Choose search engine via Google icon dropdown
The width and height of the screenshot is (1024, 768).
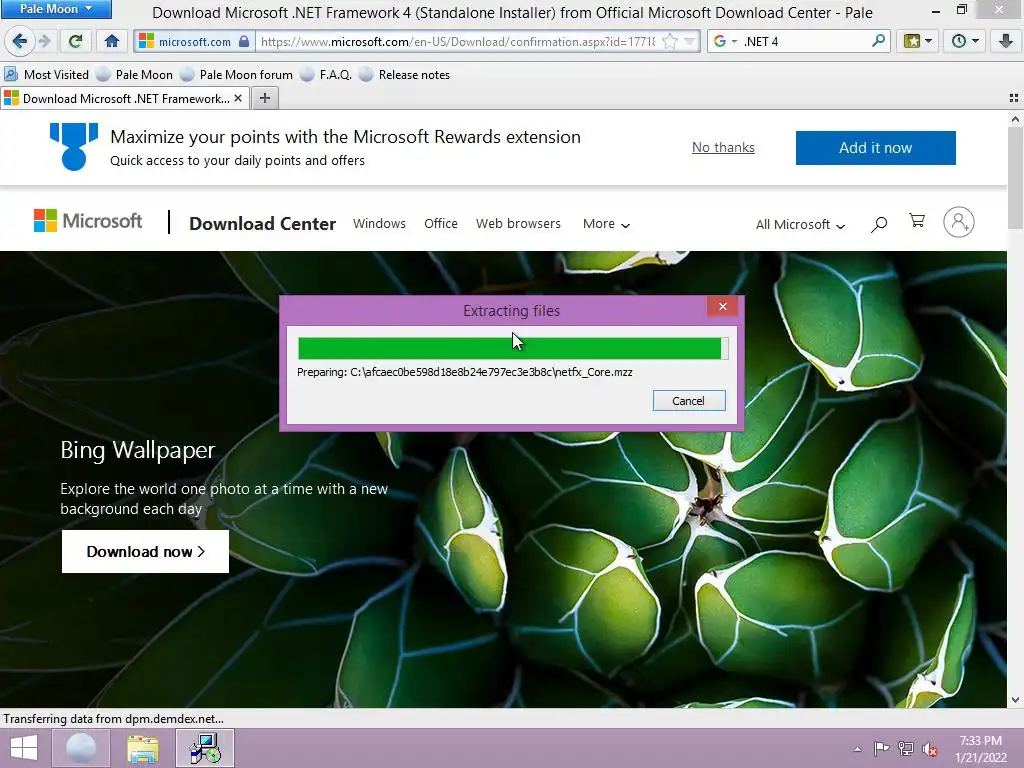pos(725,41)
